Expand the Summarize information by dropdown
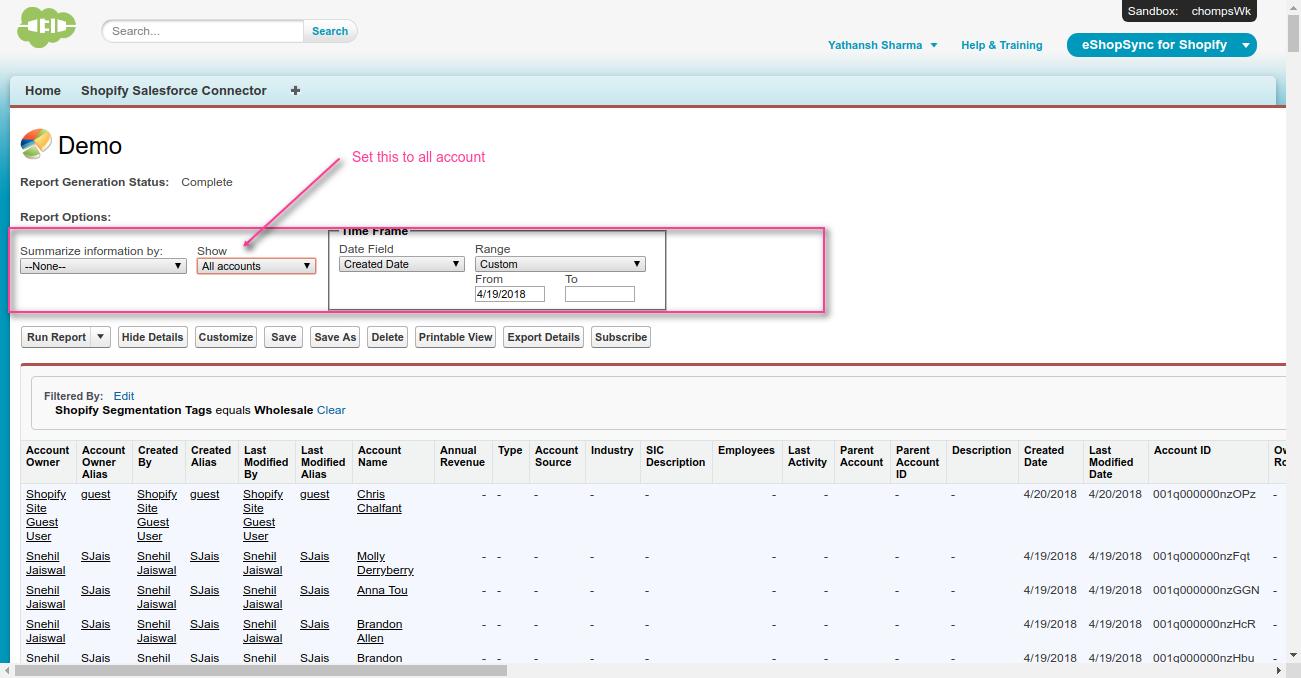Screen dimensions: 1301x678 pyautogui.click(x=103, y=266)
